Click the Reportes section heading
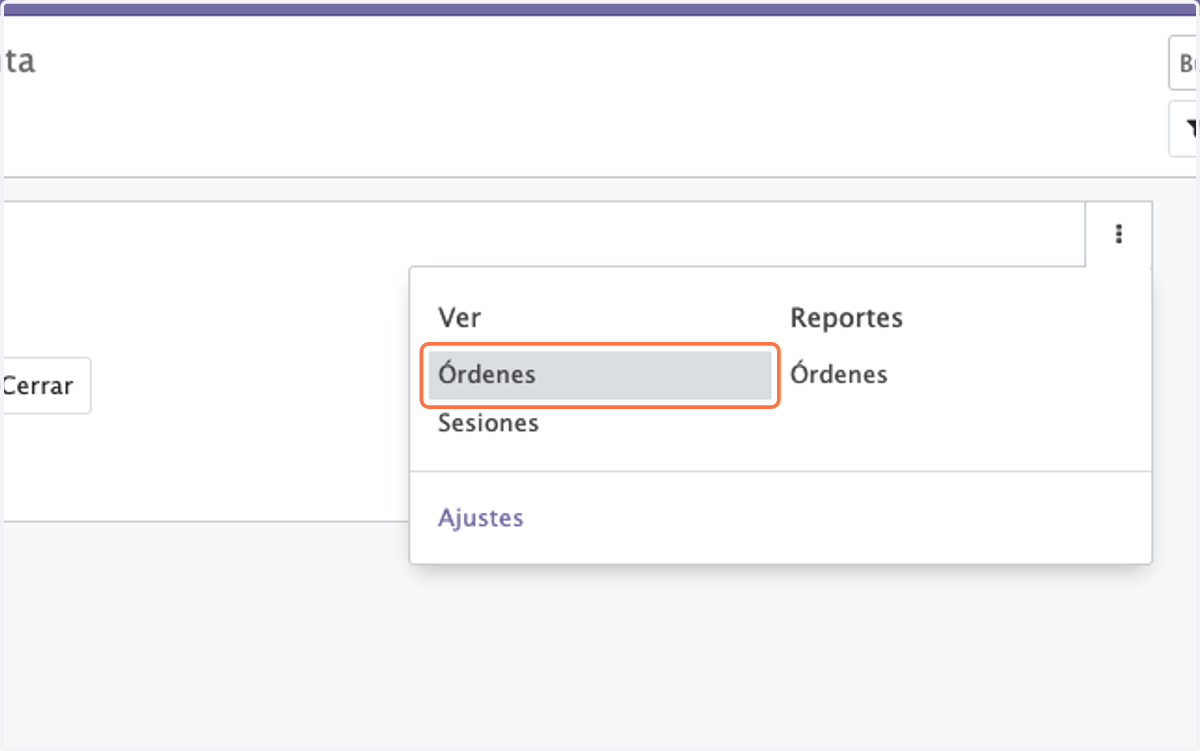This screenshot has height=751, width=1200. (846, 318)
